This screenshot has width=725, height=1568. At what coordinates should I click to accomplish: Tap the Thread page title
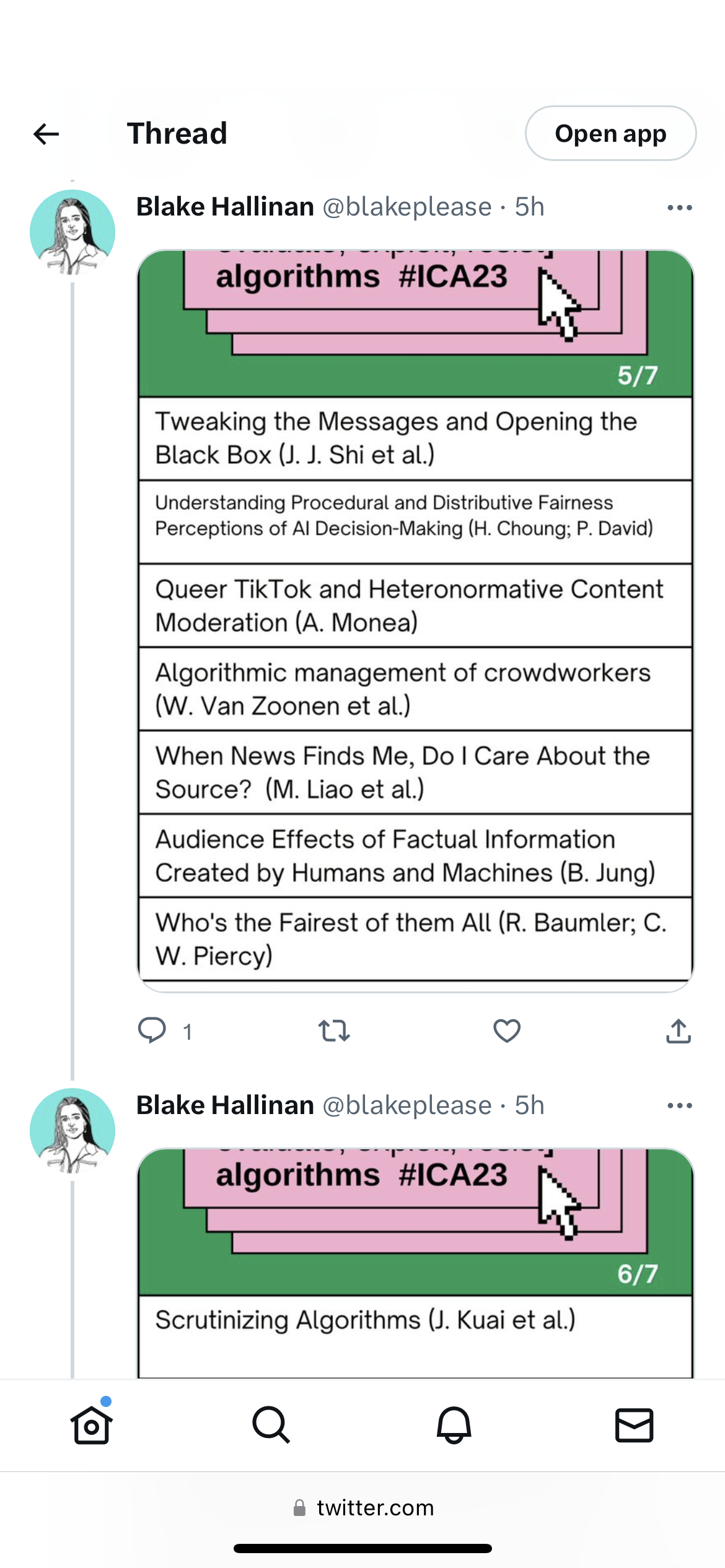click(177, 134)
